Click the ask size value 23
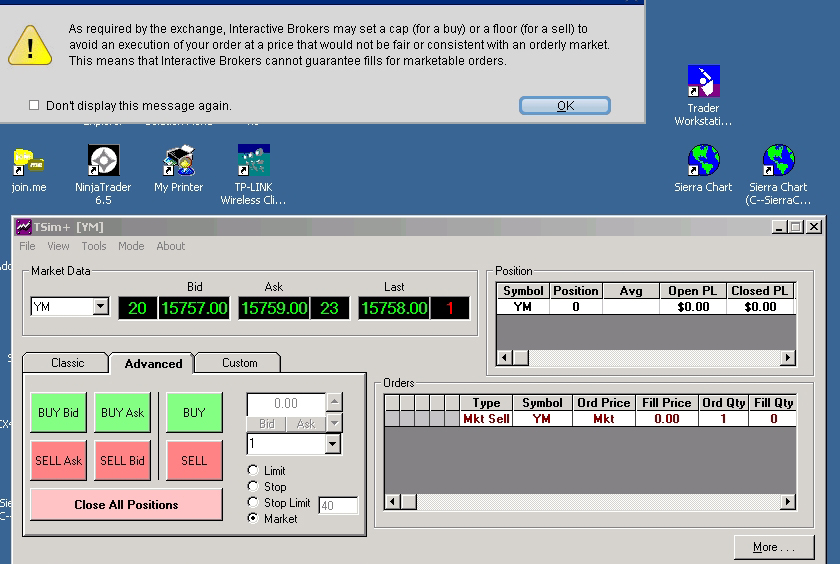The image size is (840, 564). click(x=329, y=308)
